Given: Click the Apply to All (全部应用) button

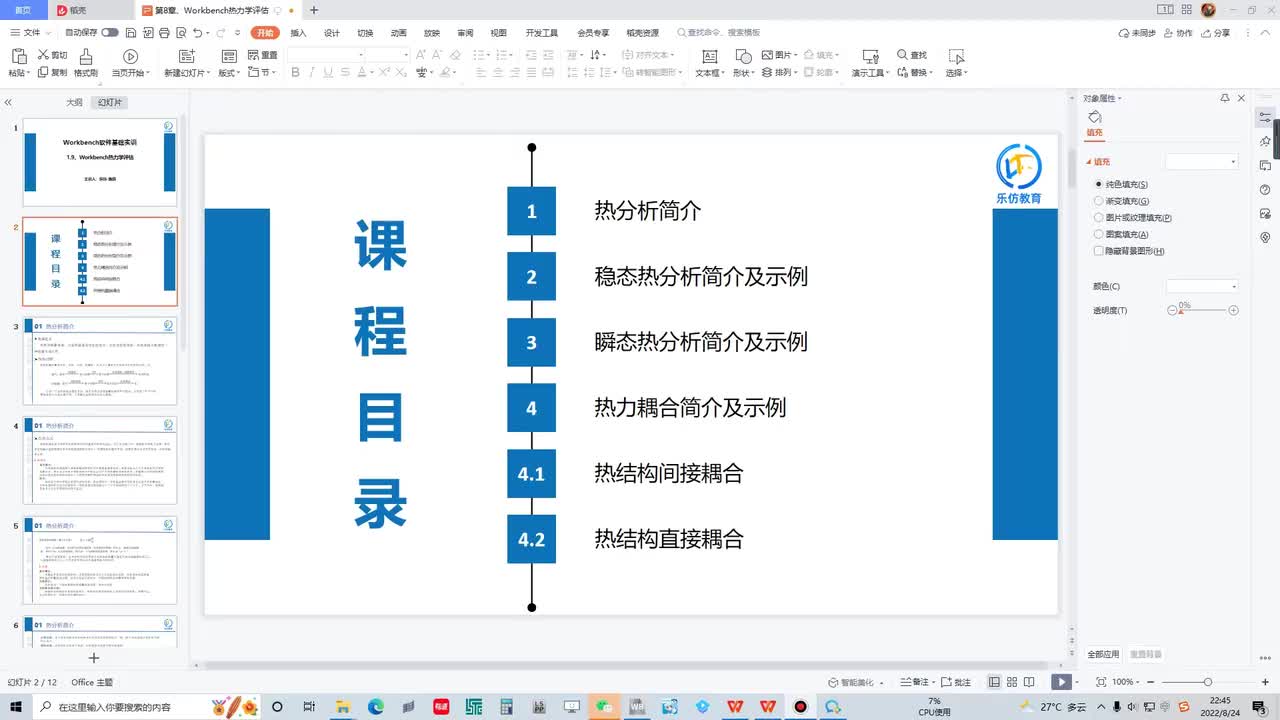Looking at the screenshot, I should (x=1104, y=654).
